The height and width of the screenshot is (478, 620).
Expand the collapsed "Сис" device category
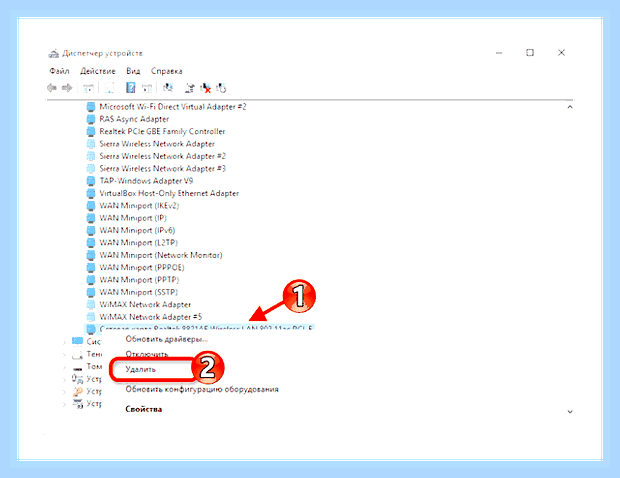pyautogui.click(x=64, y=342)
